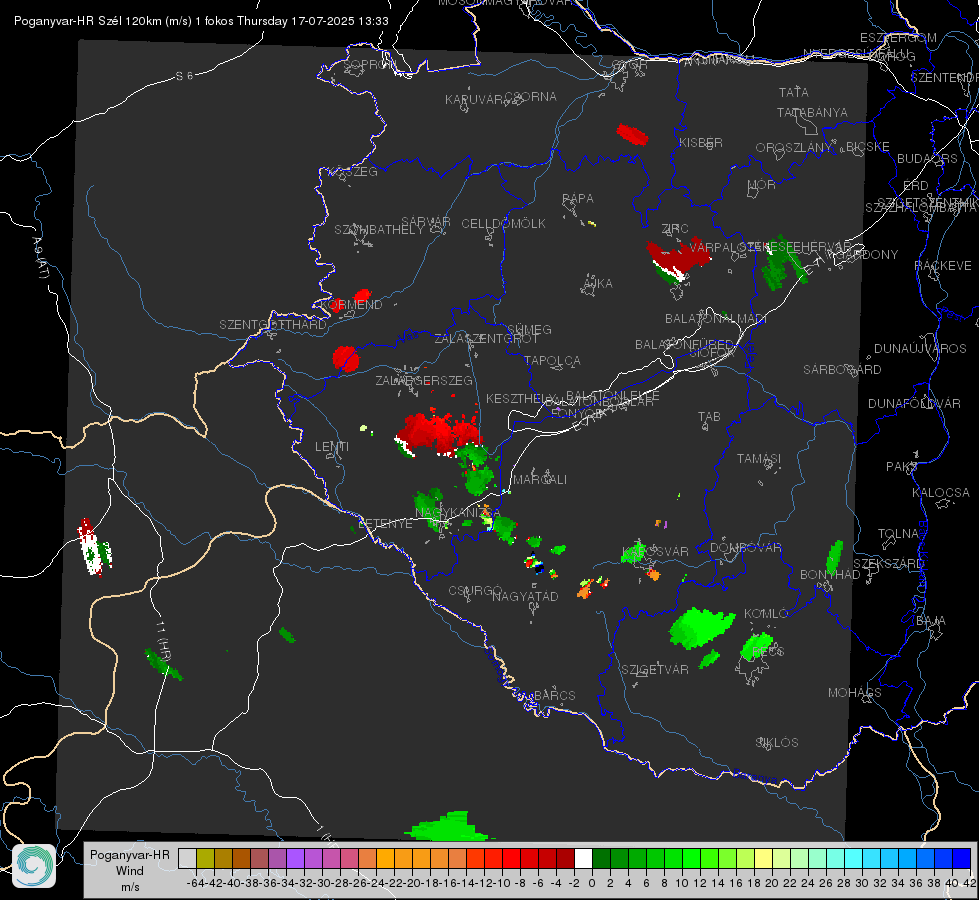Image resolution: width=979 pixels, height=900 pixels.
Task: Click the LETENYE town label
Action: coord(385,524)
